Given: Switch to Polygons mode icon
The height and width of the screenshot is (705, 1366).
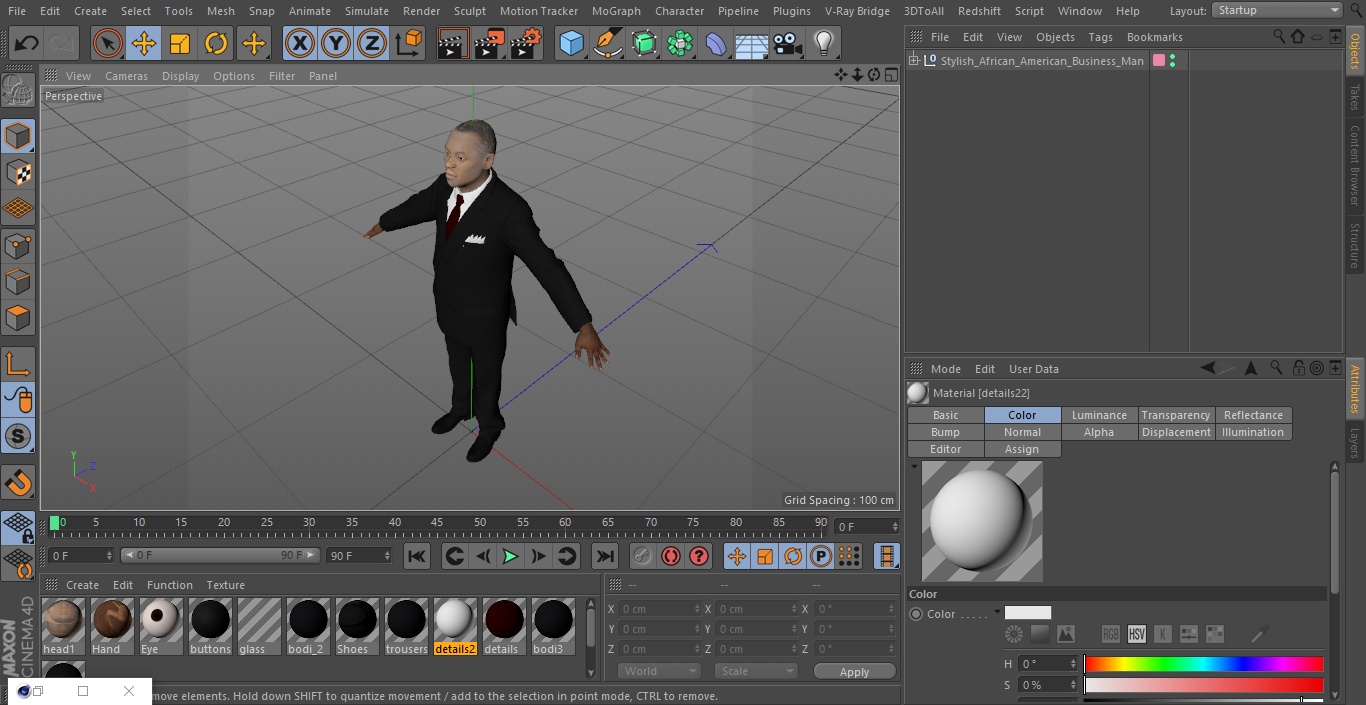Looking at the screenshot, I should 18,318.
